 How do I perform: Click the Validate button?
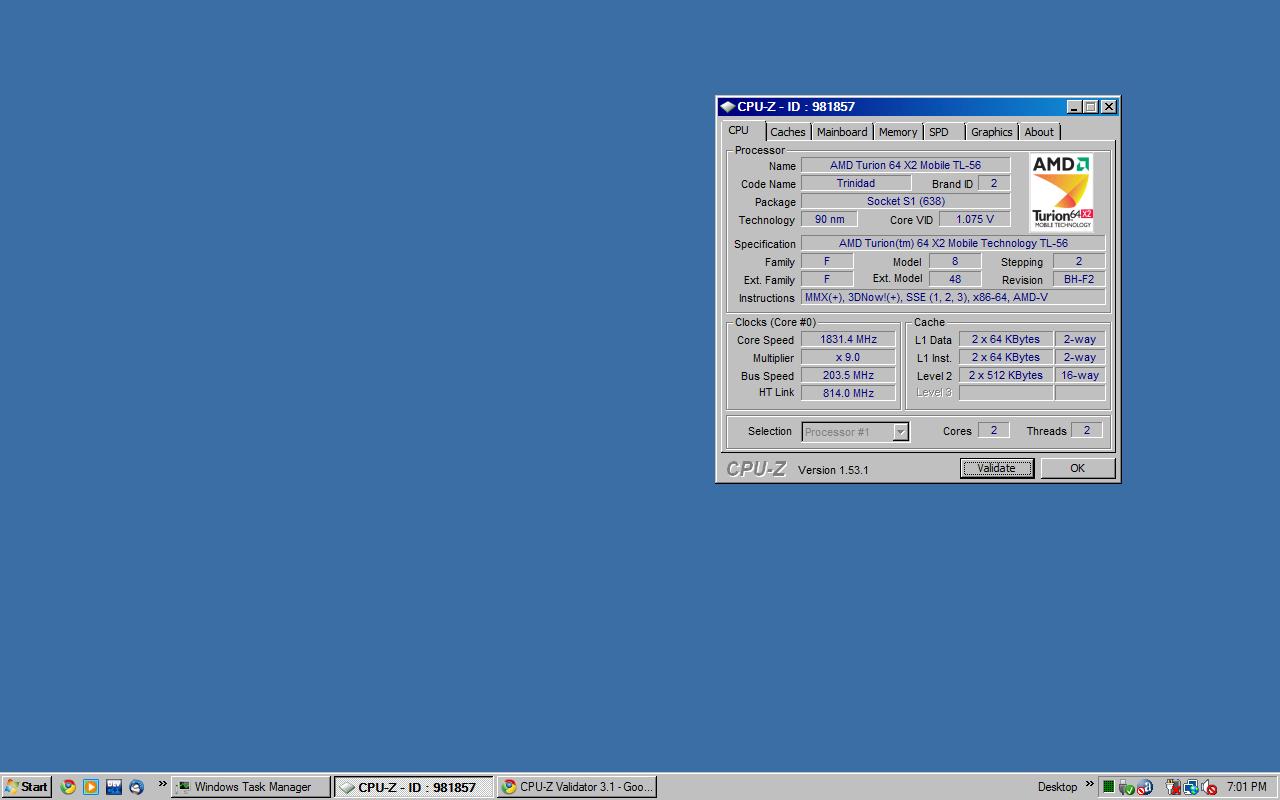tap(997, 468)
